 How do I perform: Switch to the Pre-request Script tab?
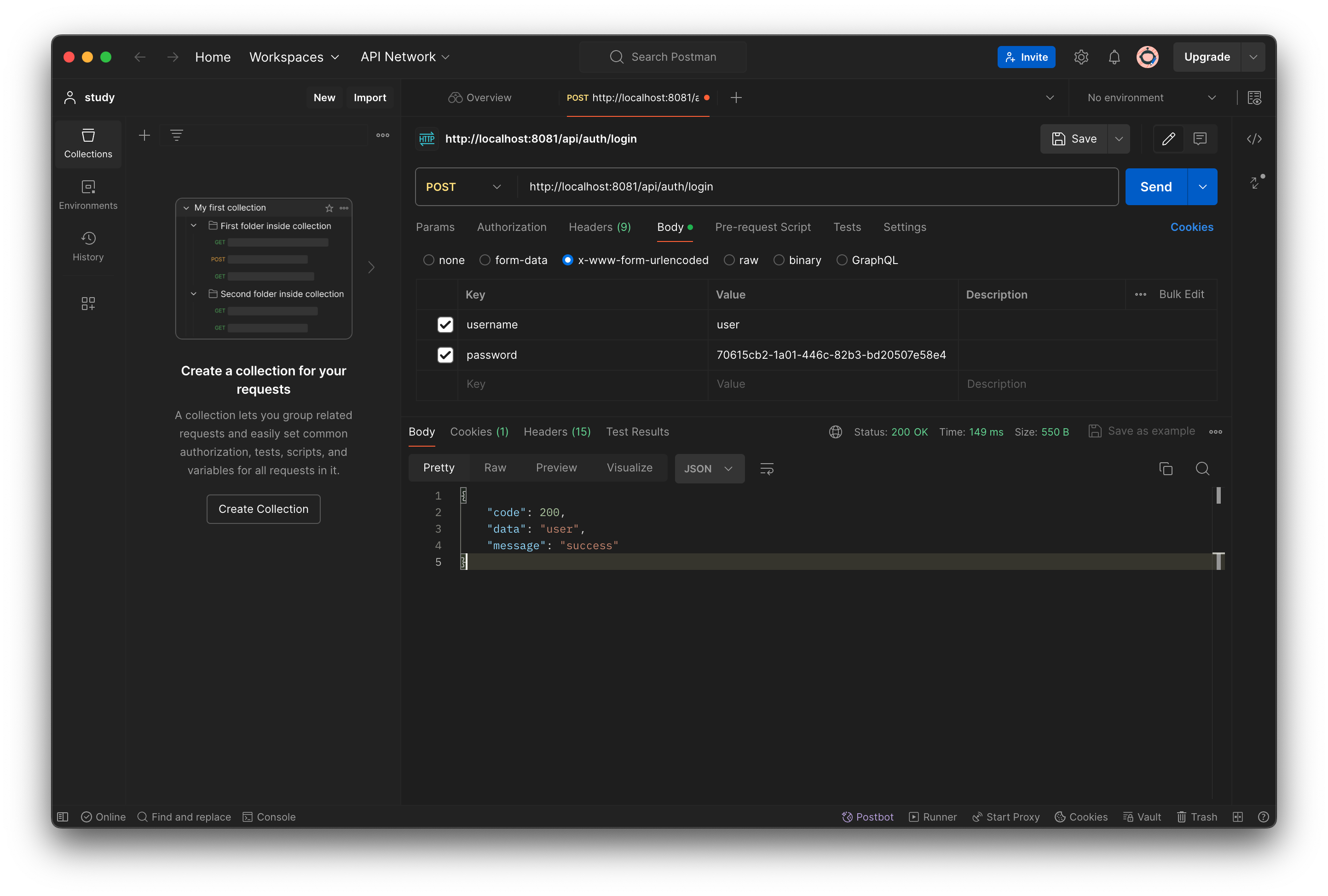[763, 227]
